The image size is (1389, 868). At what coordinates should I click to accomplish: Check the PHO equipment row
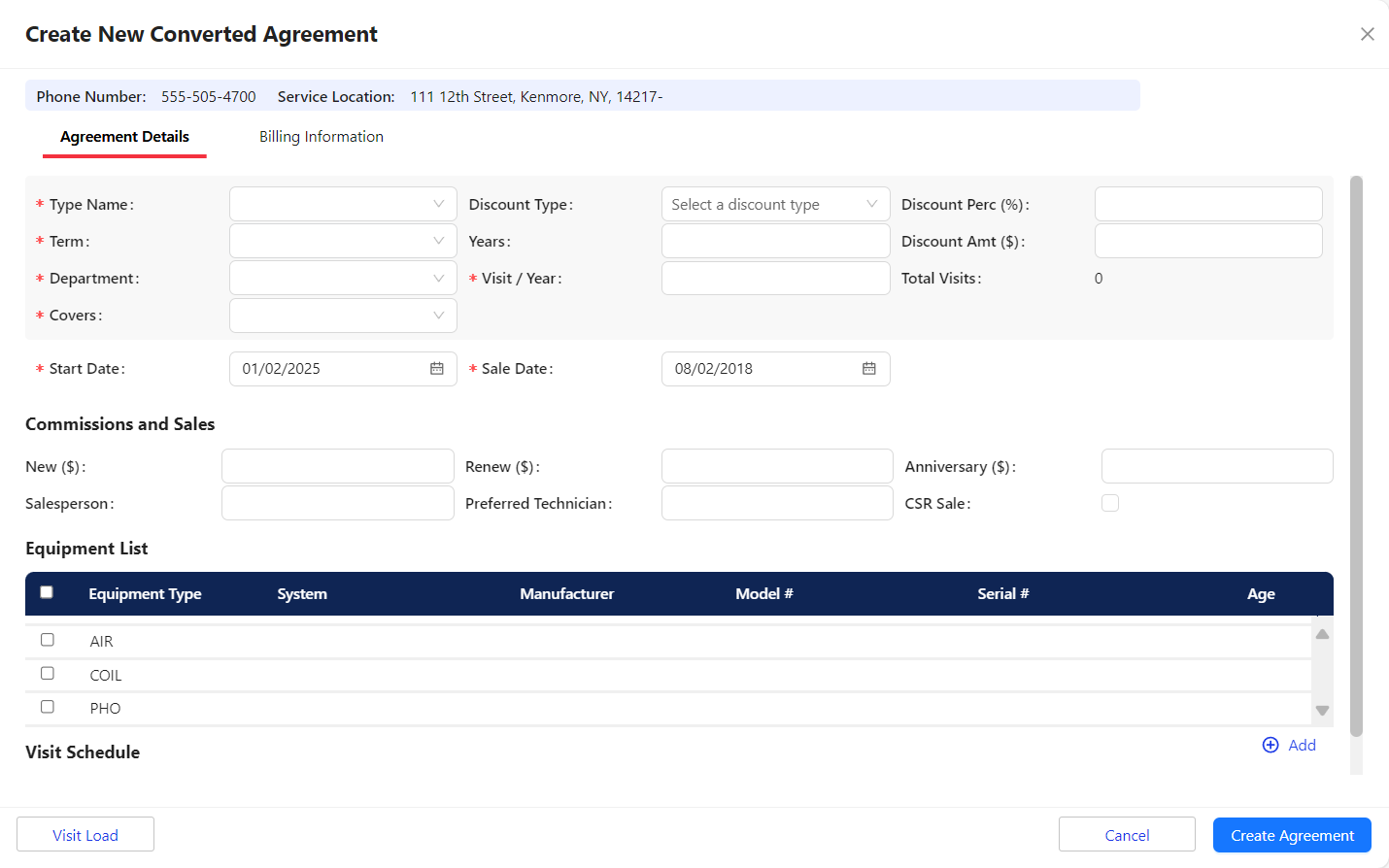[x=48, y=707]
